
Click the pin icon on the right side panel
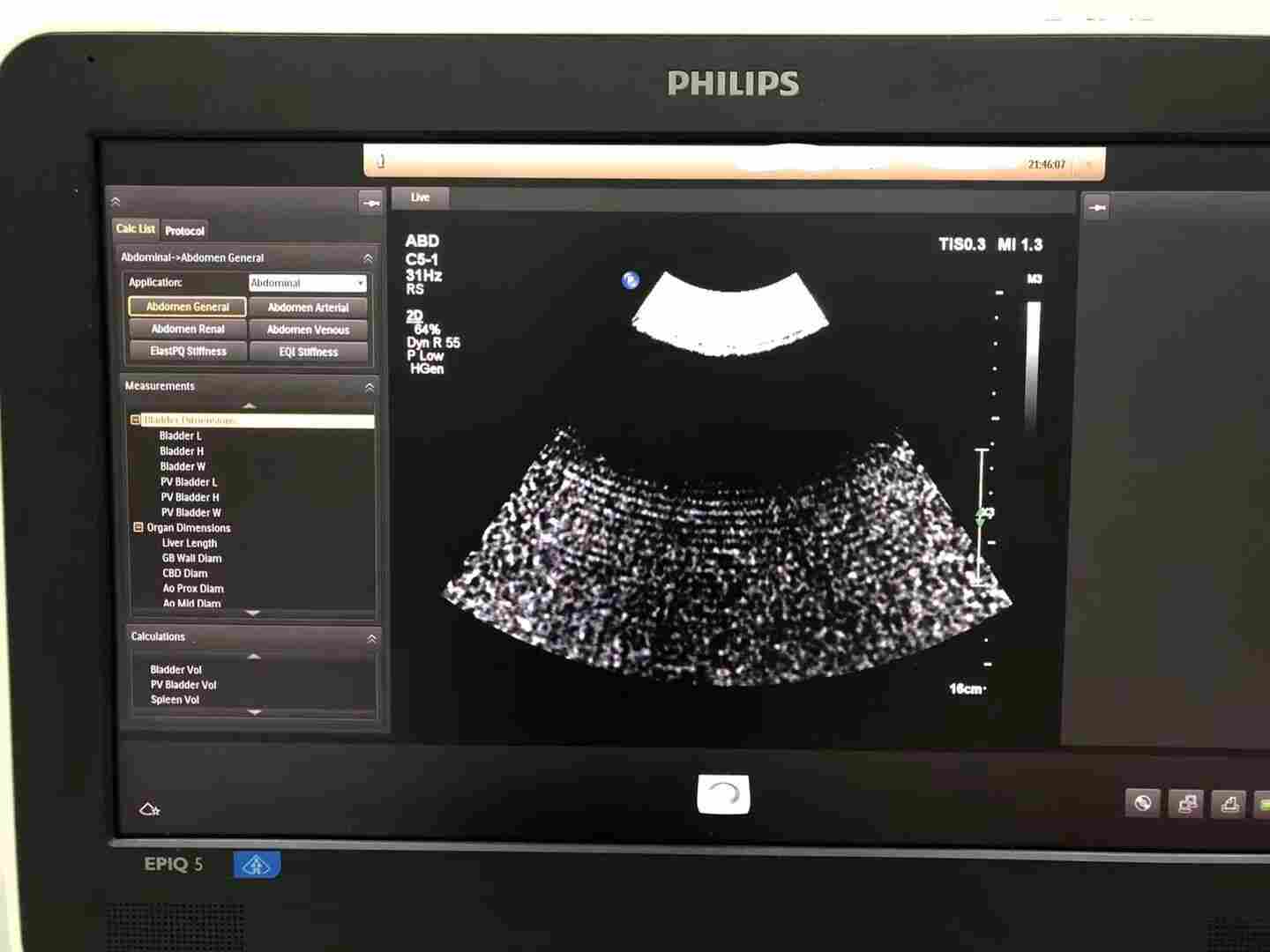(1096, 208)
